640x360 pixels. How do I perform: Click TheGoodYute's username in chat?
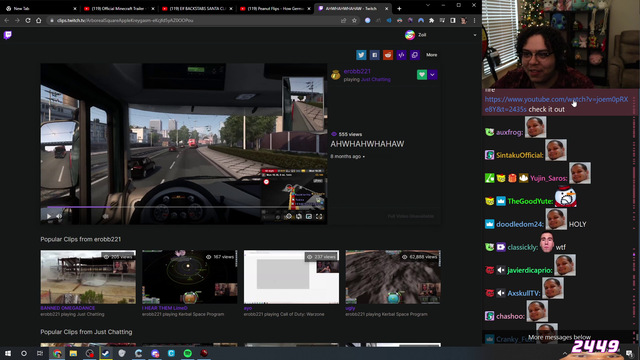[x=530, y=201]
